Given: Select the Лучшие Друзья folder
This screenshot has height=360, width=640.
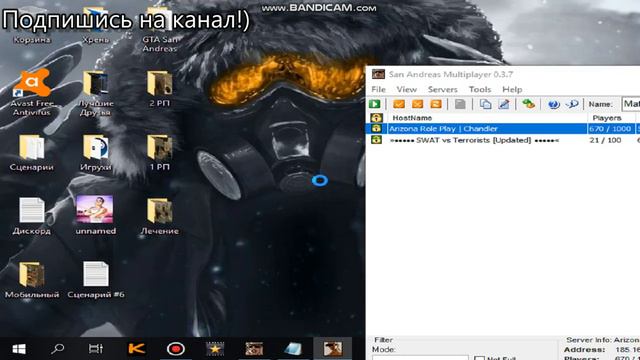Looking at the screenshot, I should pyautogui.click(x=96, y=93).
